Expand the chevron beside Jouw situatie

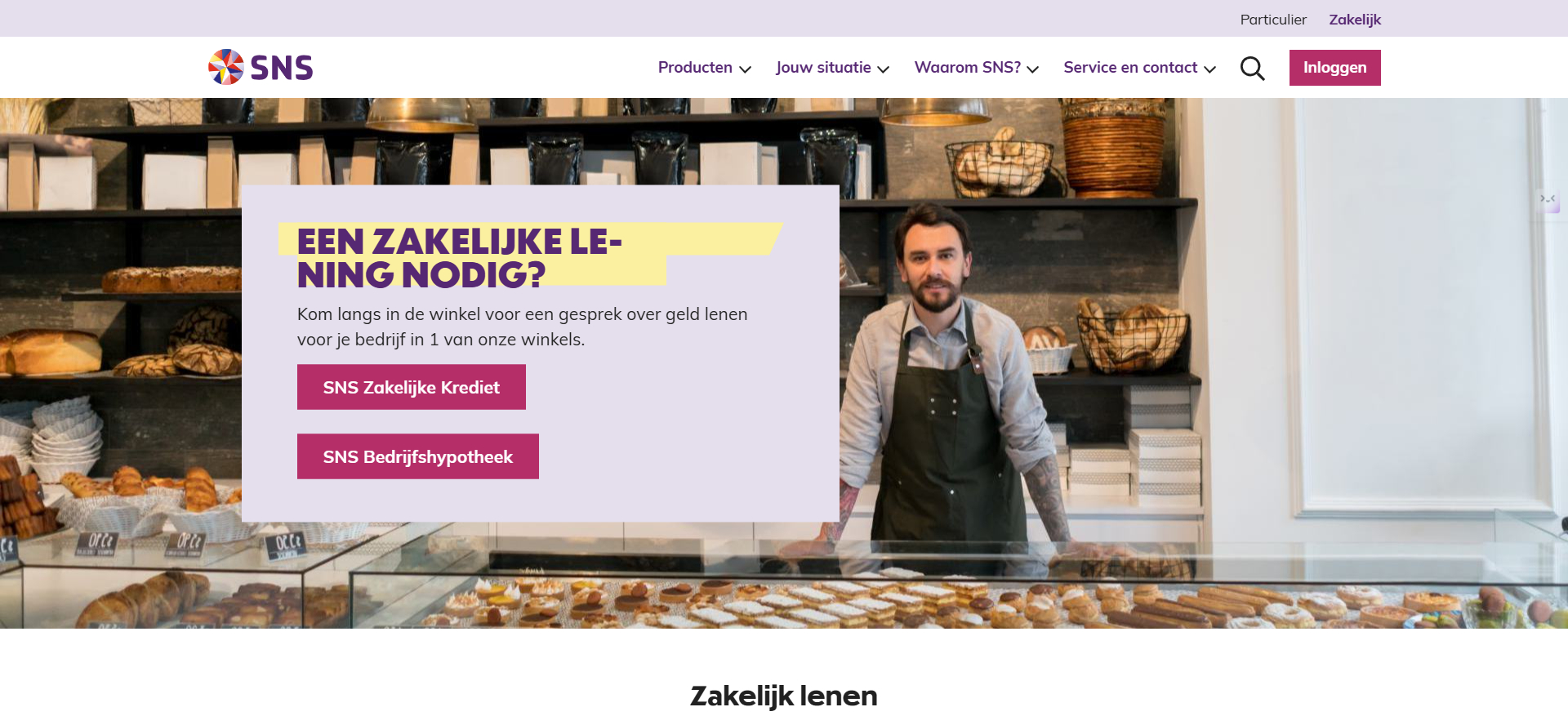883,69
